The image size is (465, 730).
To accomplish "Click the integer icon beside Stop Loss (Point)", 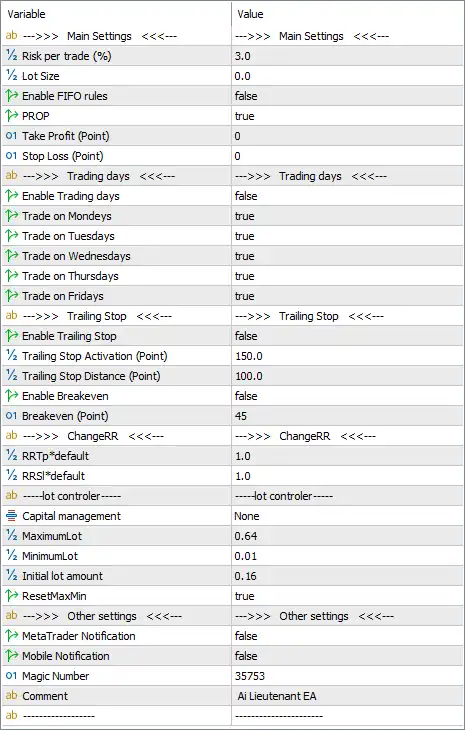I will pyautogui.click(x=11, y=156).
